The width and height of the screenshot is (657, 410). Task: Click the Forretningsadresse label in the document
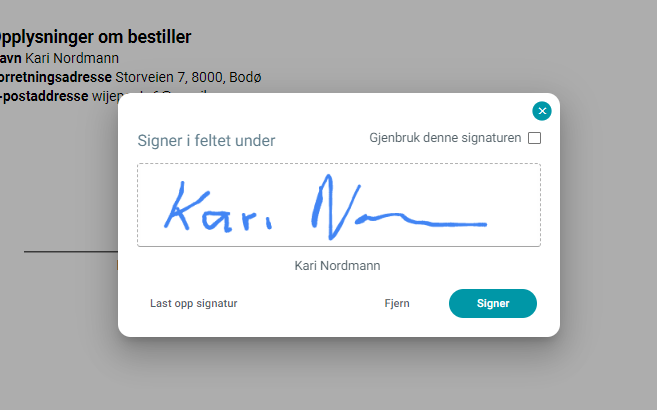56,77
